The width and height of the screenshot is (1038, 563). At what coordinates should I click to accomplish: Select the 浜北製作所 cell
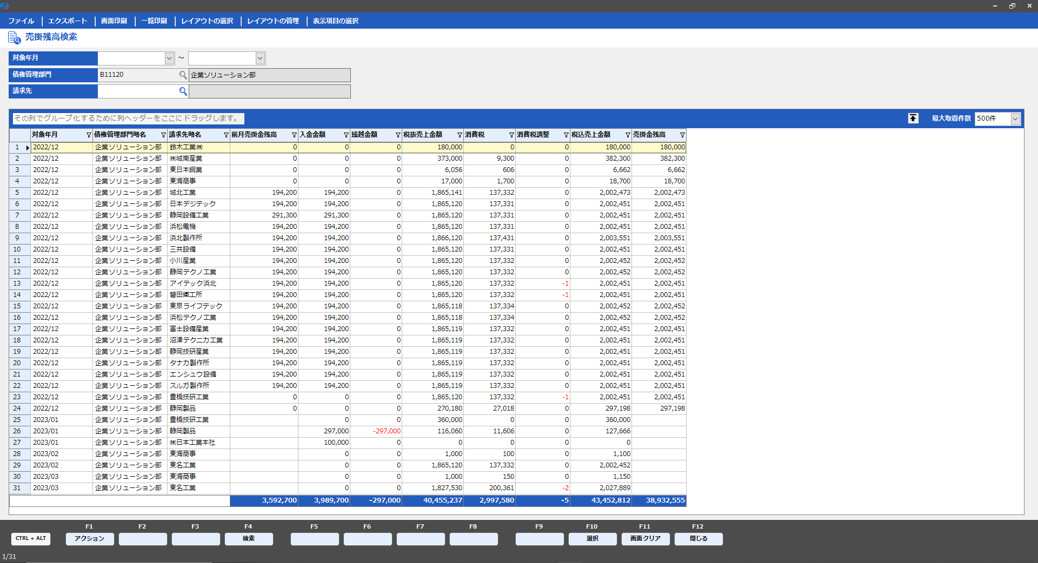click(x=199, y=238)
